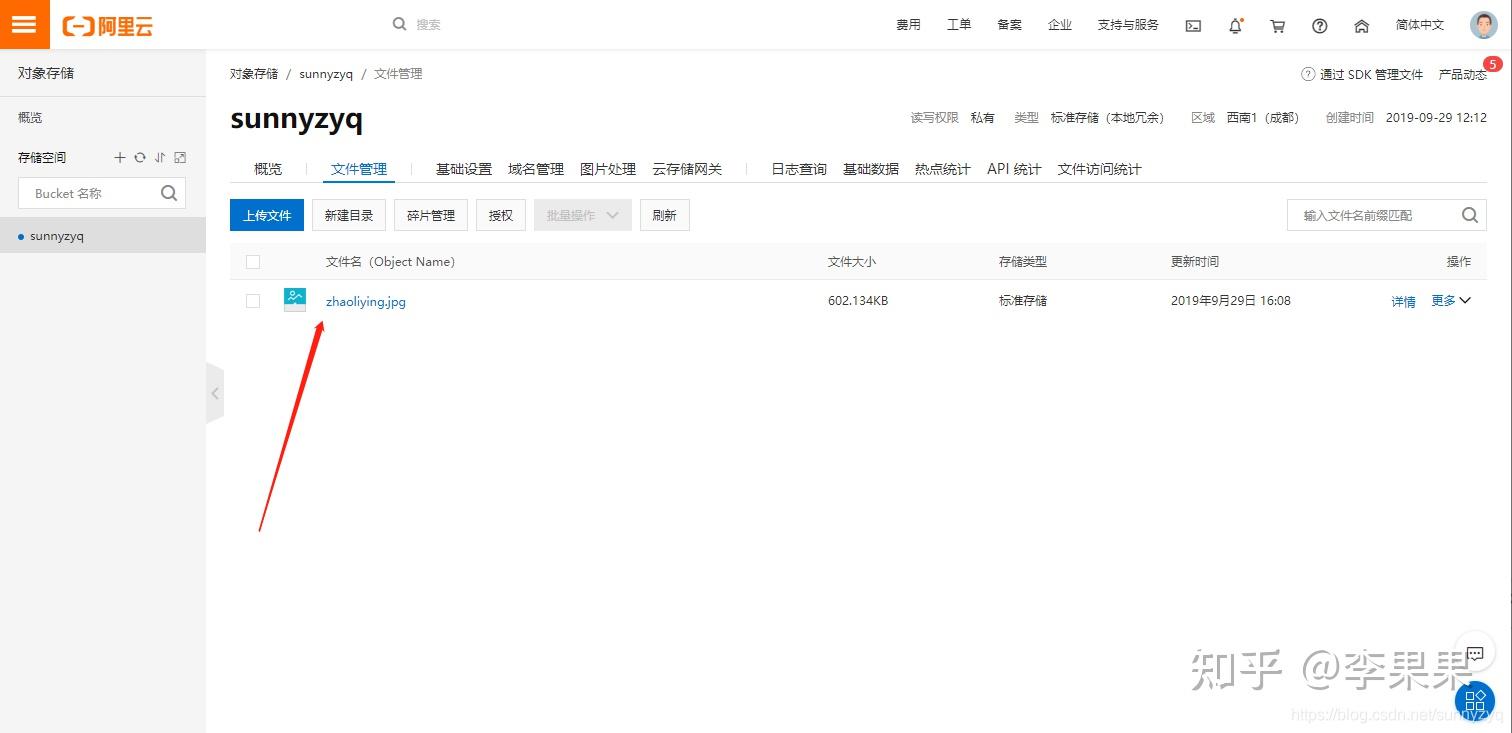This screenshot has height=733, width=1512.
Task: Switch to the 文件管理 tab
Action: point(359,169)
